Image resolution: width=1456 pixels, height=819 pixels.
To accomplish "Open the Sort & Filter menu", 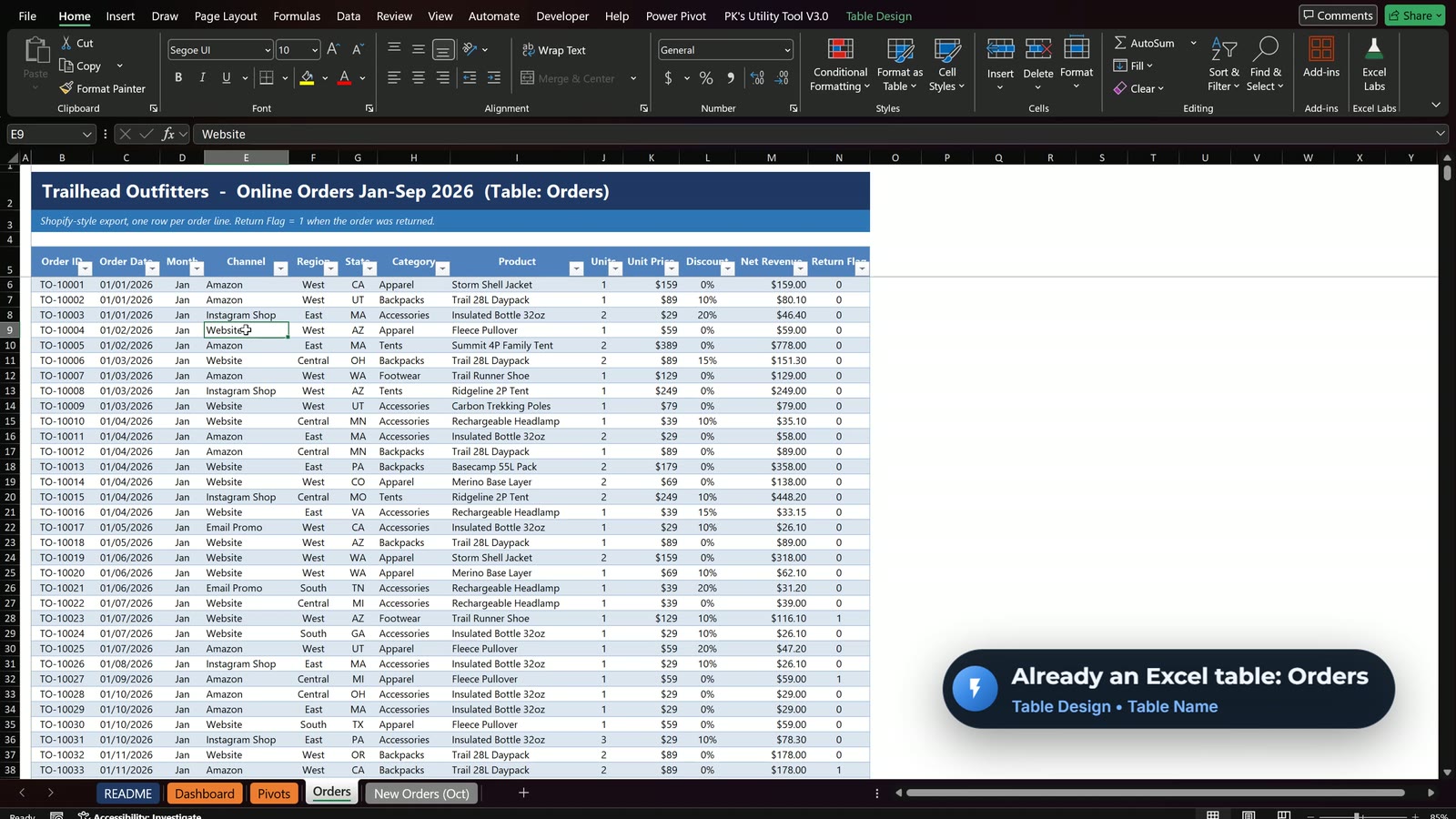I will [x=1224, y=65].
